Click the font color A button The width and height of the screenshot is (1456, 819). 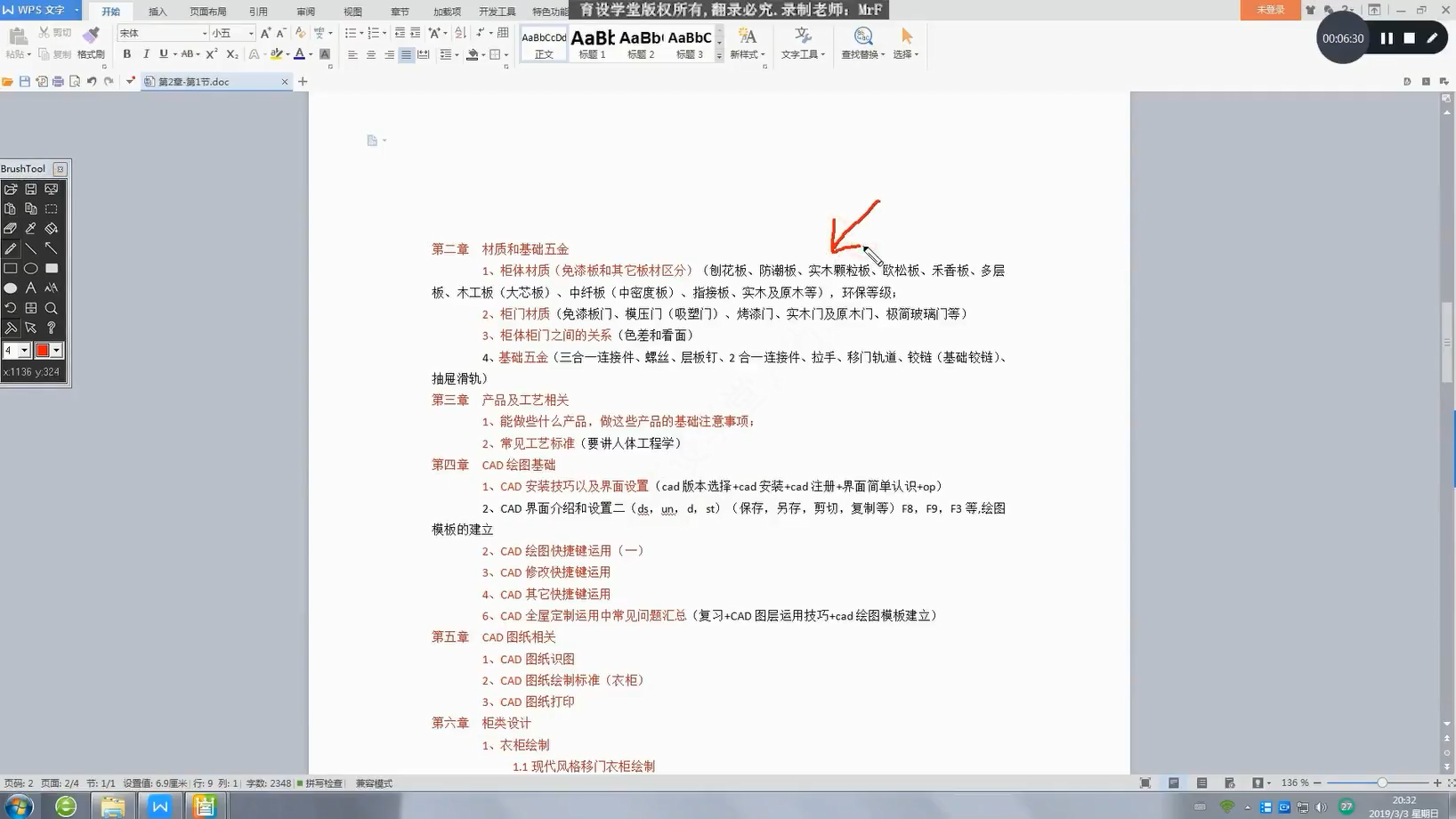tap(300, 54)
